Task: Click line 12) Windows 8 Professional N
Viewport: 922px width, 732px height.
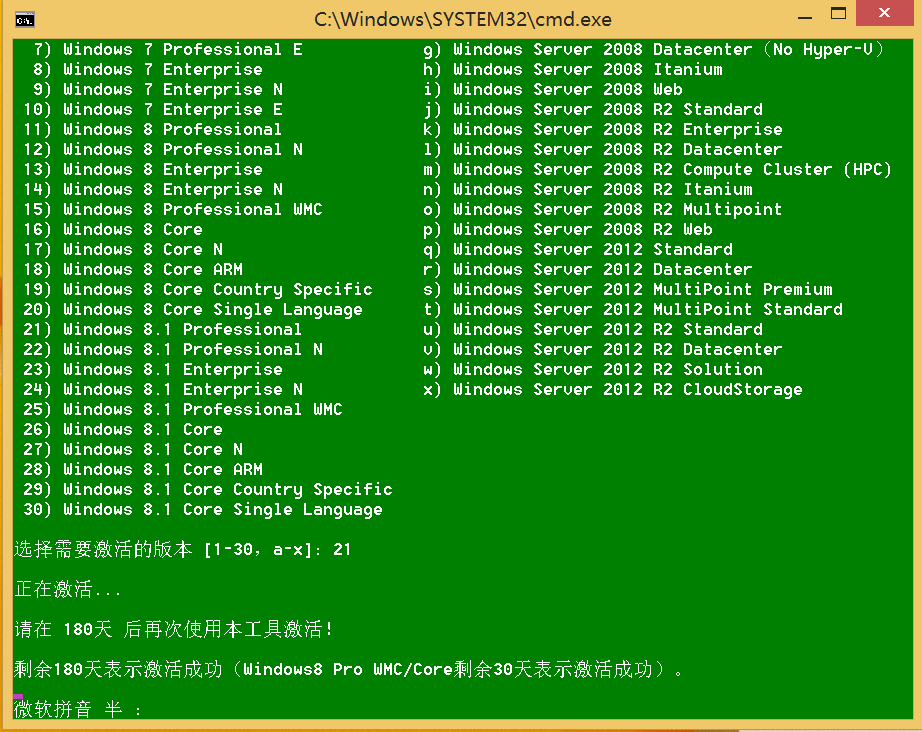Action: (163, 149)
